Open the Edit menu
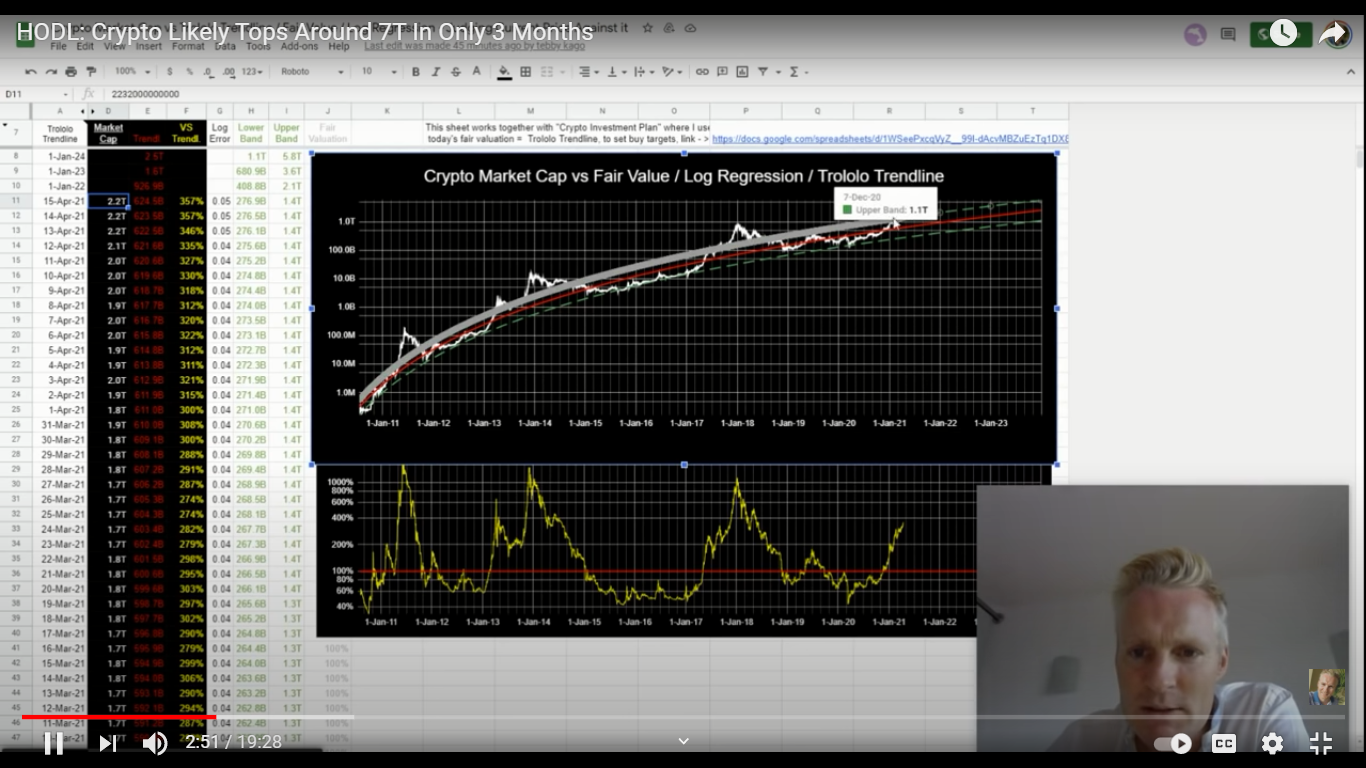Screen dimensions: 1366x768 [85, 46]
